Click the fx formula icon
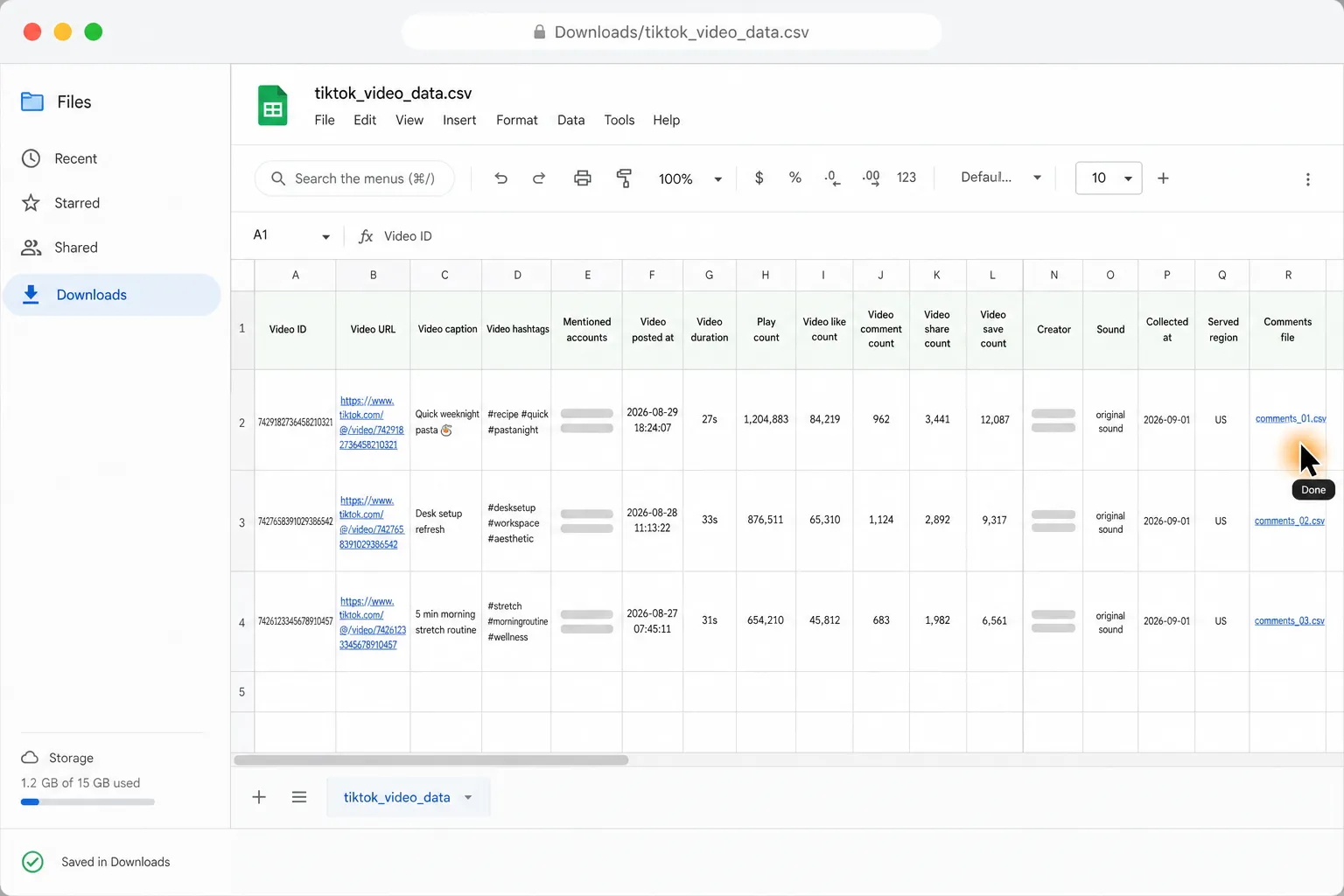Viewport: 1344px width, 896px height. click(x=366, y=236)
